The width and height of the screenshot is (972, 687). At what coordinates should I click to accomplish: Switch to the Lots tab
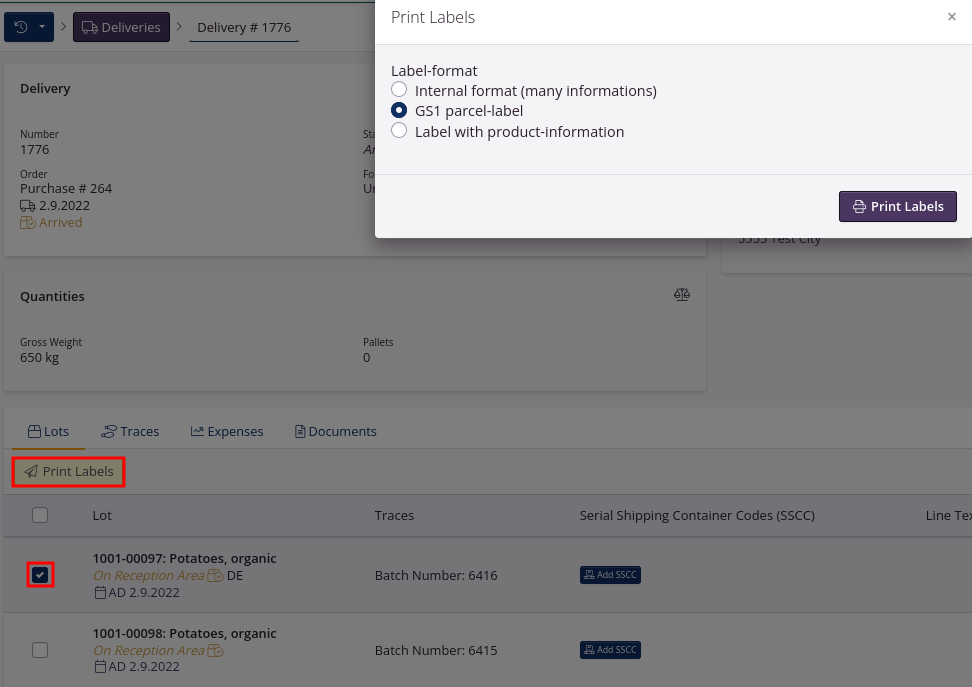(x=48, y=432)
